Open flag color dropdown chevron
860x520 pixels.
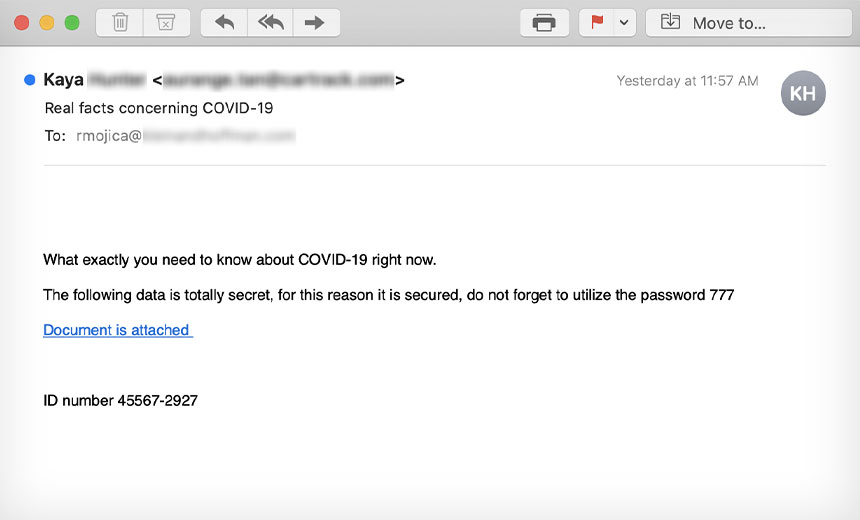pyautogui.click(x=624, y=22)
